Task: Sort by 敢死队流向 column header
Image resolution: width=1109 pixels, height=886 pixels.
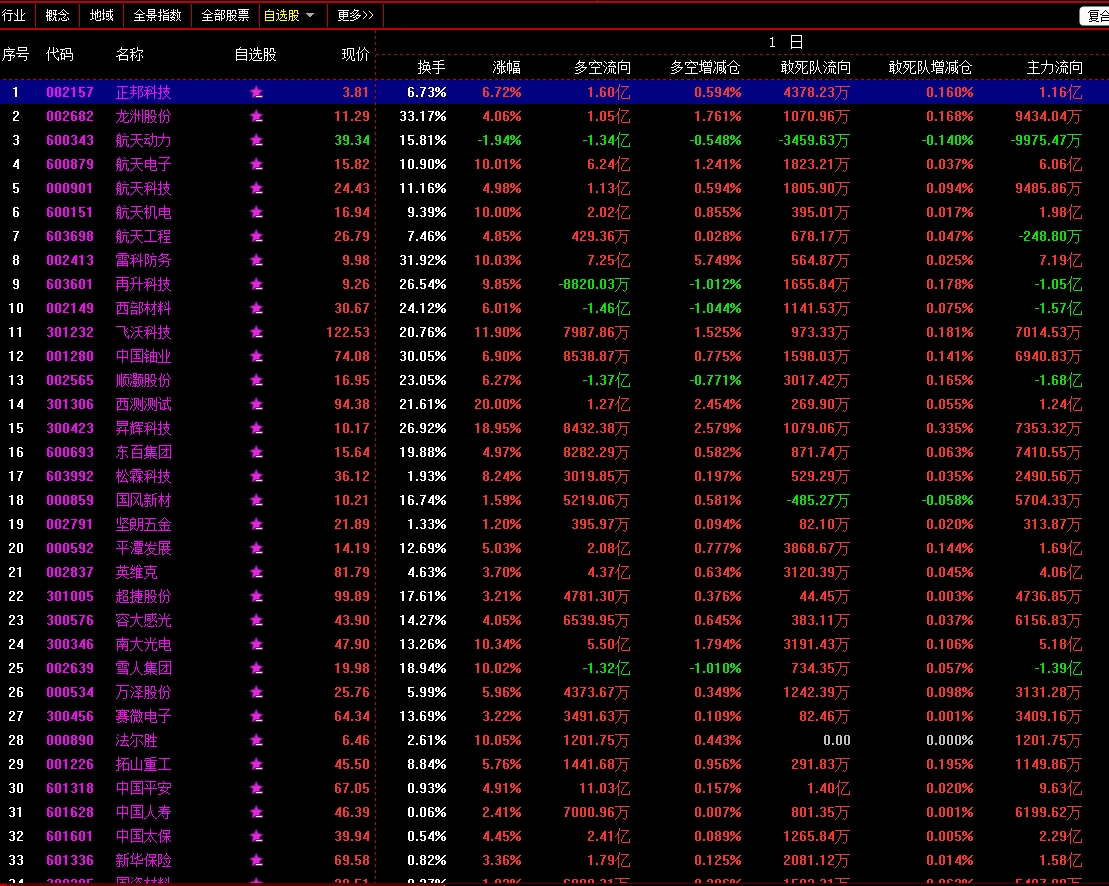Action: 815,67
